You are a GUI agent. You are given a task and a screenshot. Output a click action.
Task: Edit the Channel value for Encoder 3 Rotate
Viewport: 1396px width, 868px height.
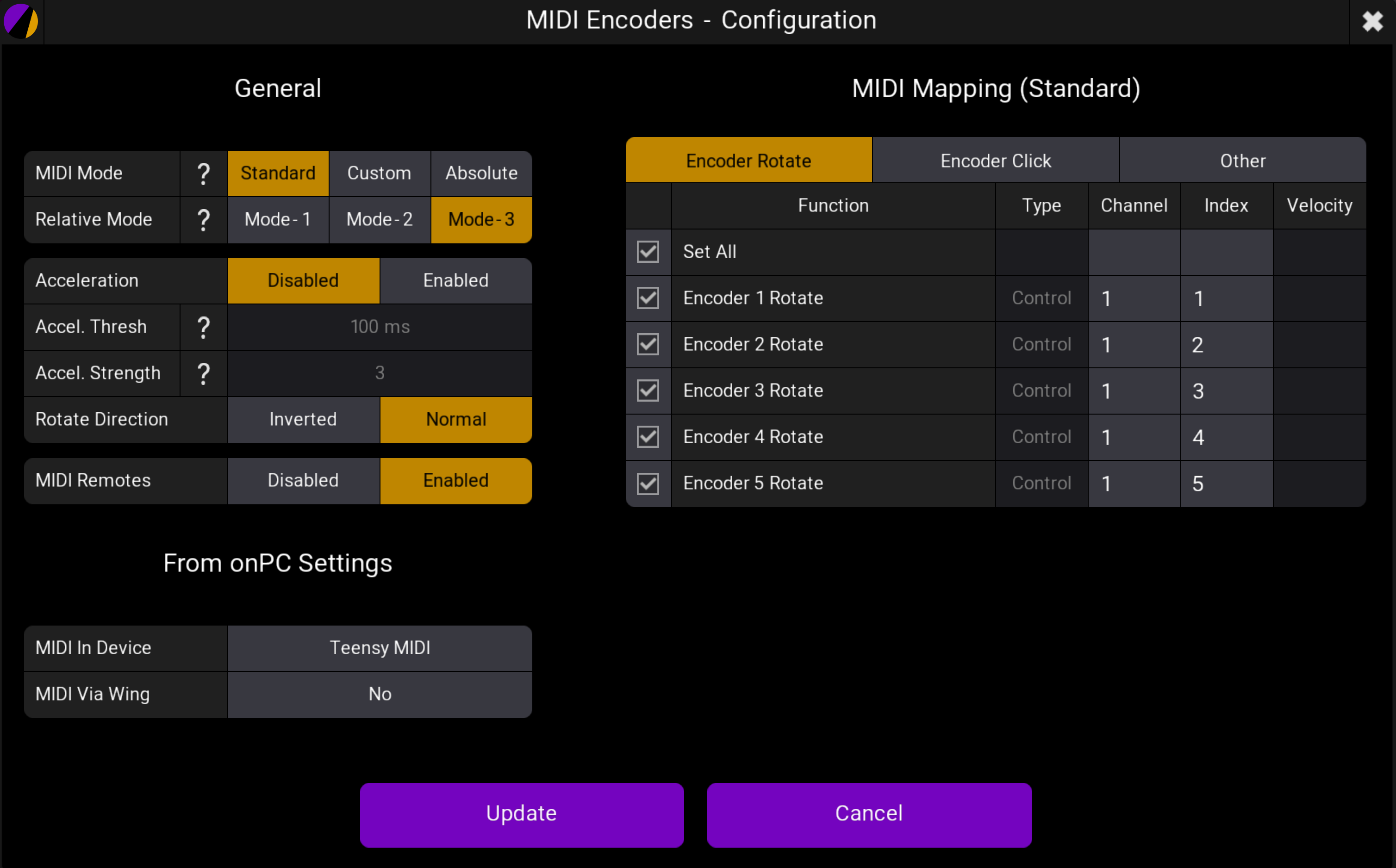click(x=1134, y=391)
